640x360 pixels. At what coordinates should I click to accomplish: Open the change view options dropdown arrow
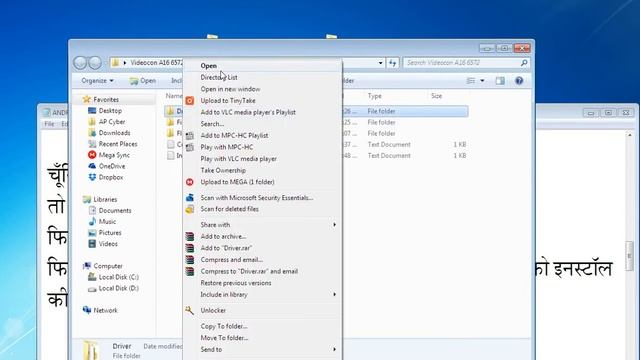coord(482,81)
